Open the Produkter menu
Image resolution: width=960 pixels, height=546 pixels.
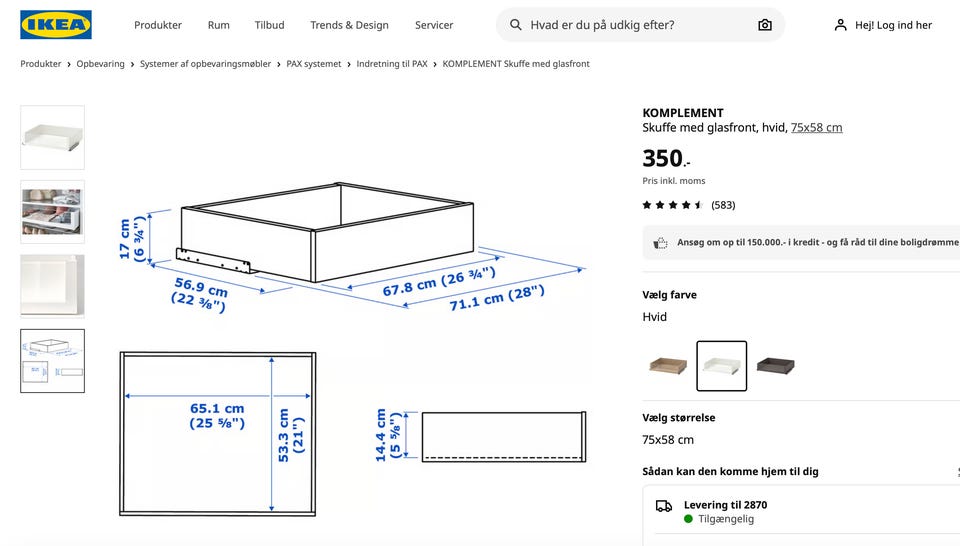158,25
